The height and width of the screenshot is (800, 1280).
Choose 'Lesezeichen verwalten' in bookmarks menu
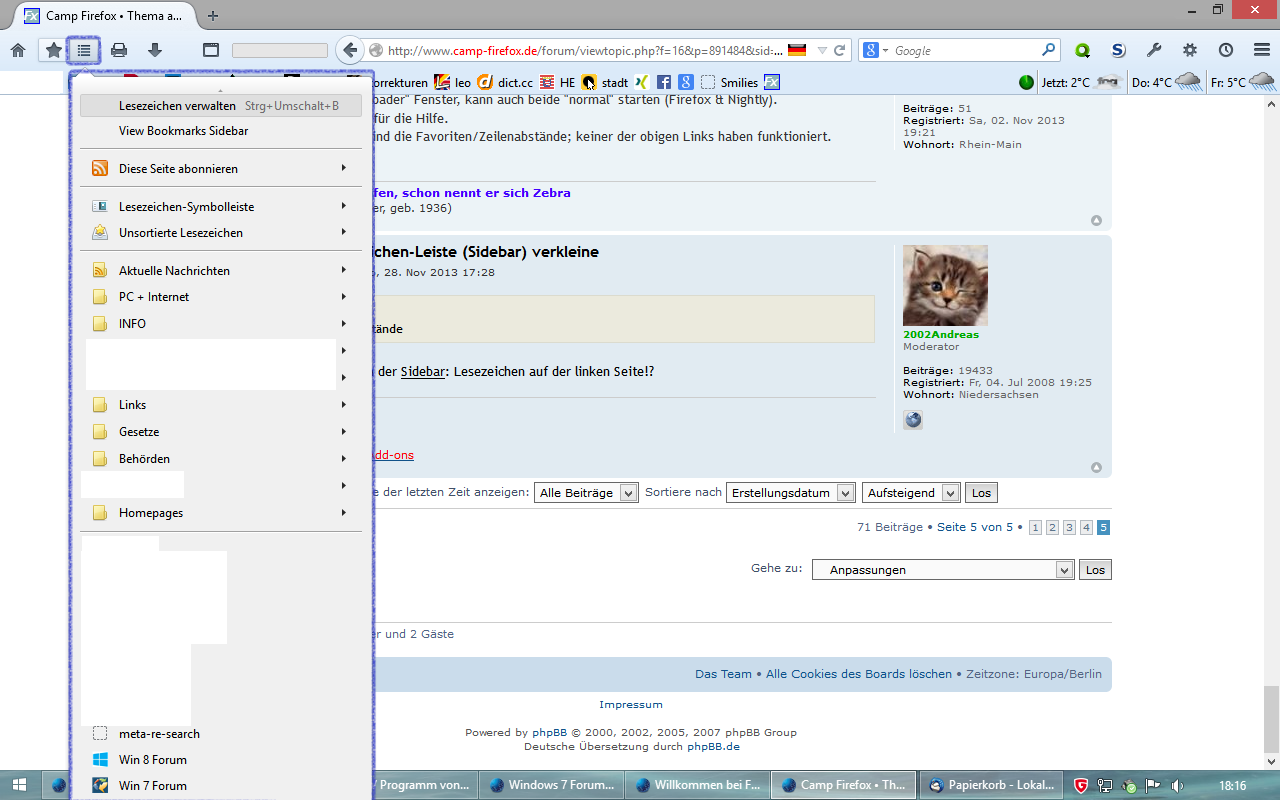point(221,105)
